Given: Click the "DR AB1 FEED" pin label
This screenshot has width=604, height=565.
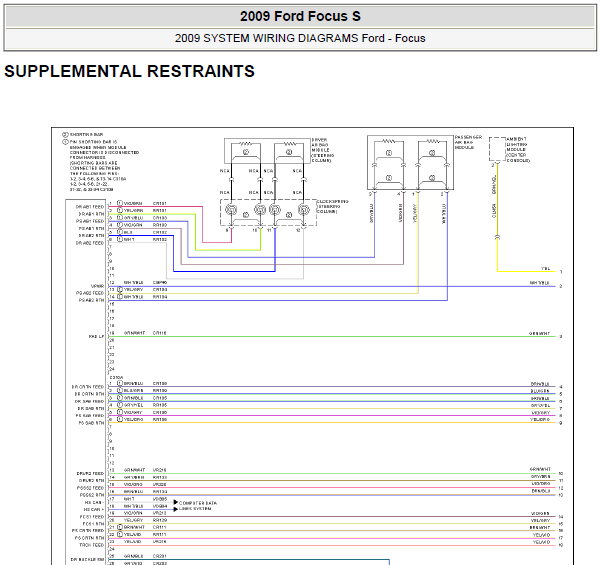Looking at the screenshot, I should (90, 207).
